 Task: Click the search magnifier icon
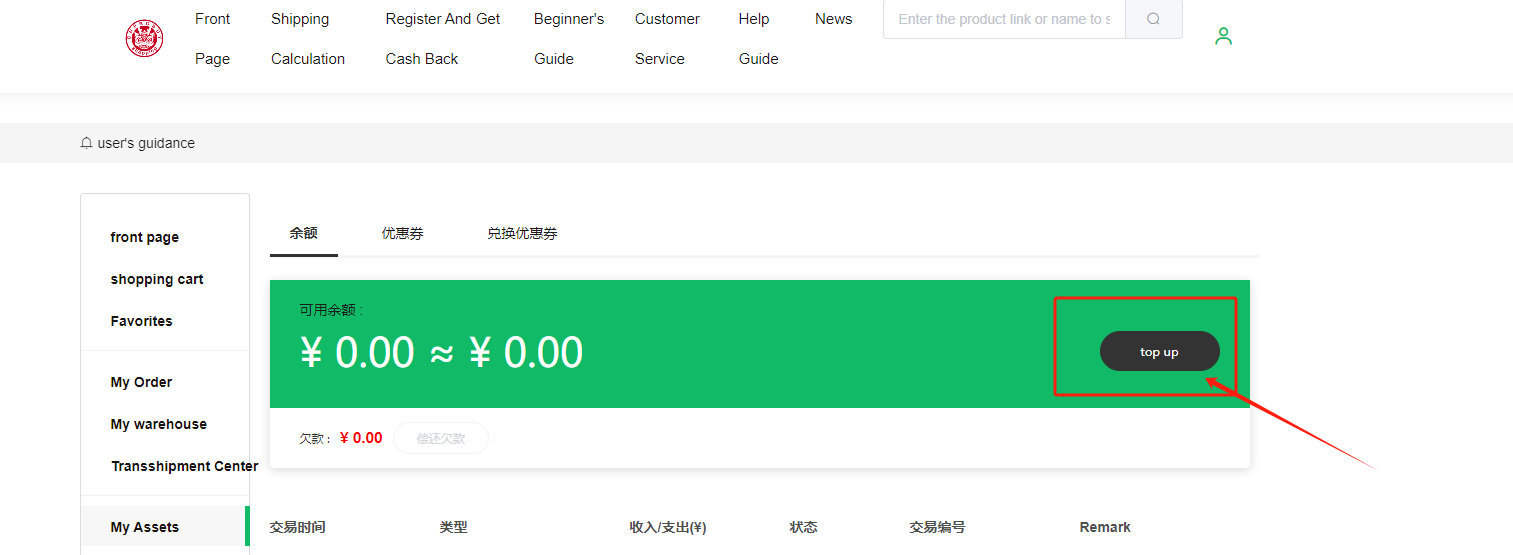[x=1153, y=19]
